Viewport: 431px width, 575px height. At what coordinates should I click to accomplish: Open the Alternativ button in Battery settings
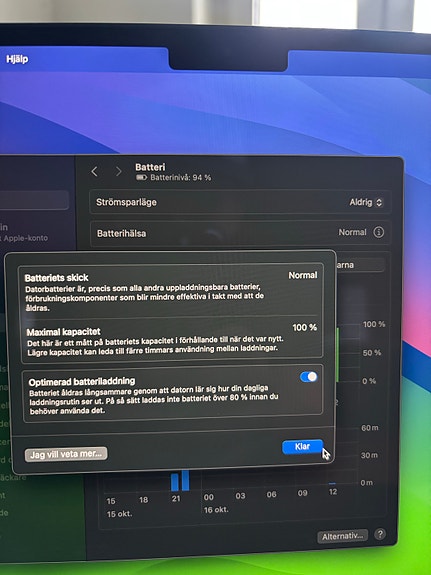coord(343,536)
